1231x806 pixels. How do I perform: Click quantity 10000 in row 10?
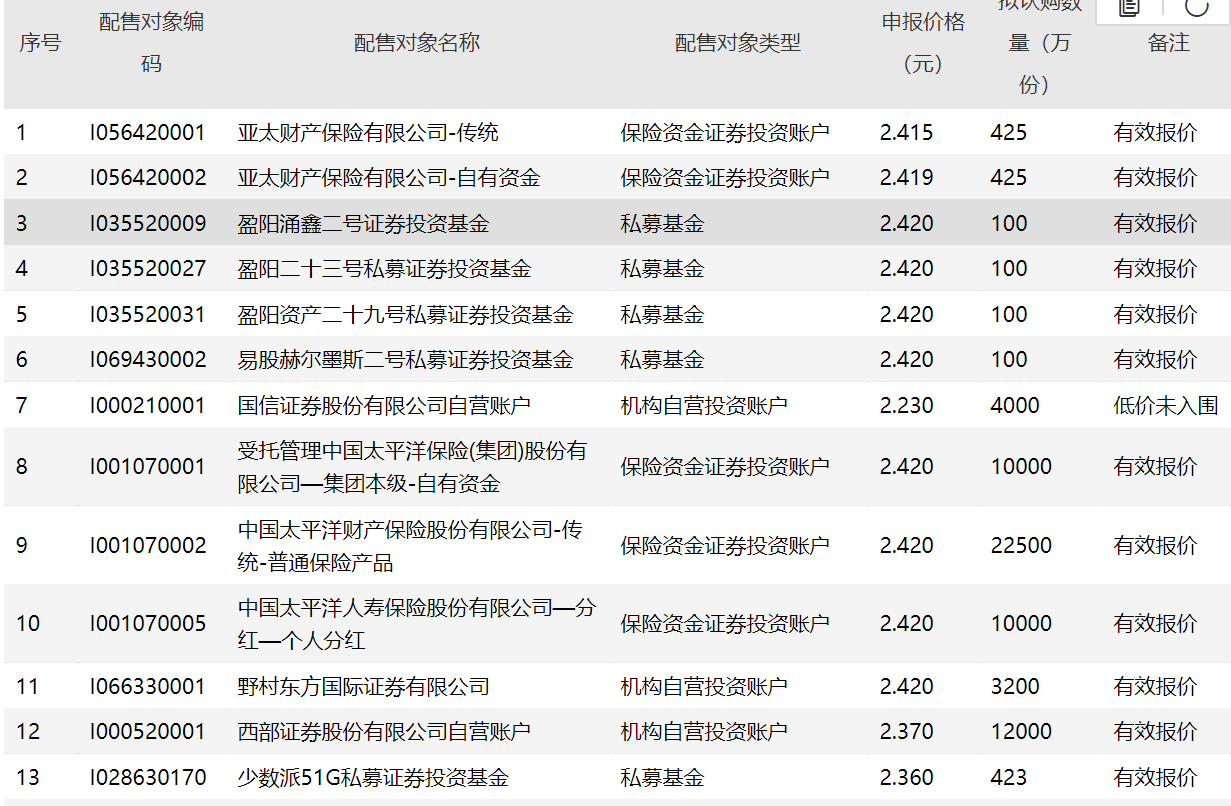(1021, 623)
